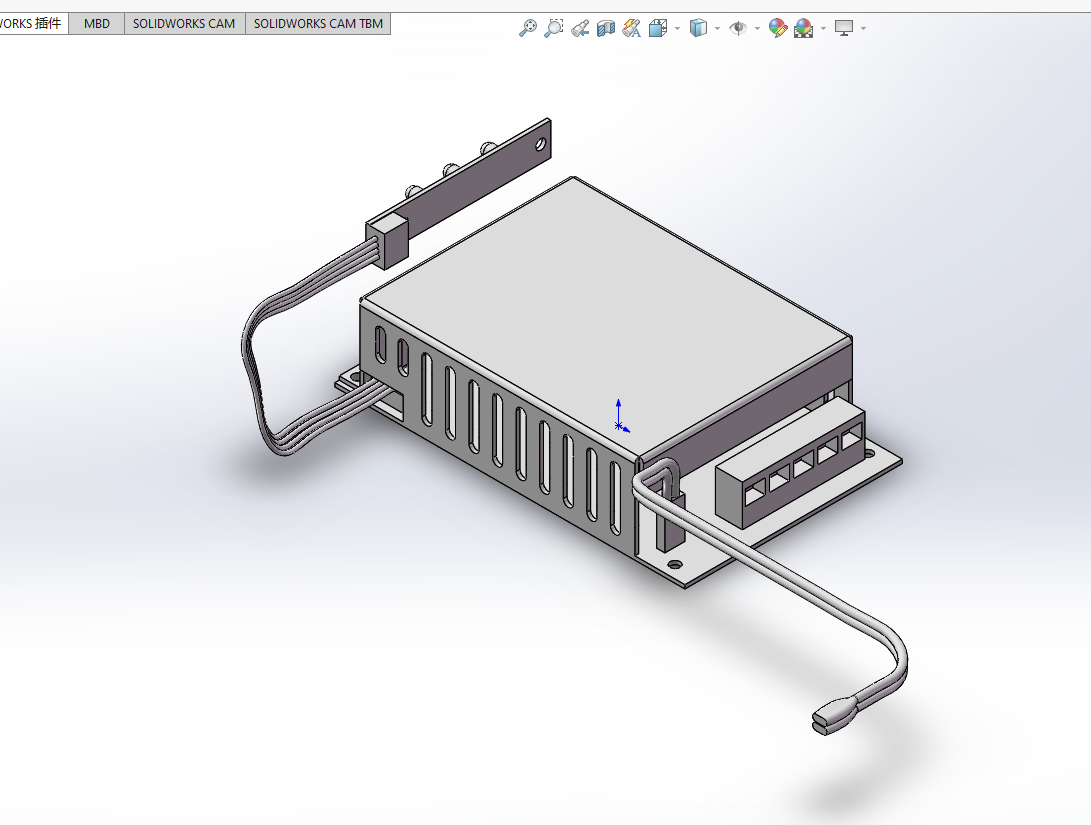Click the Display Style icon
This screenshot has height=825, width=1091.
(698, 28)
